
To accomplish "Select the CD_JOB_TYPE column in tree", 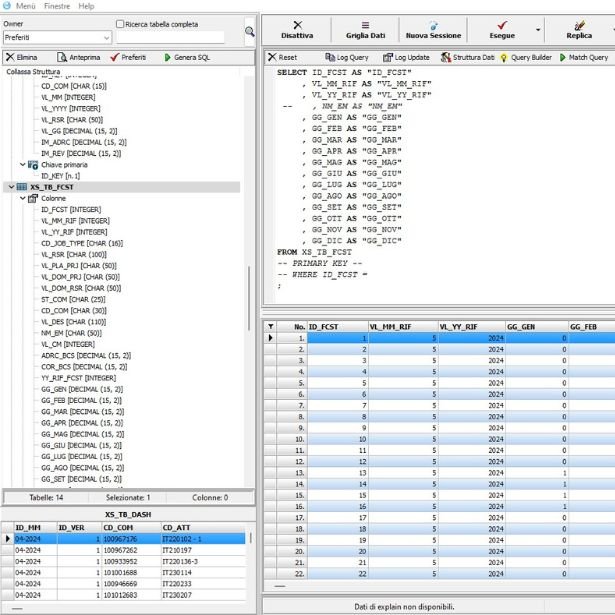I will pyautogui.click(x=82, y=243).
